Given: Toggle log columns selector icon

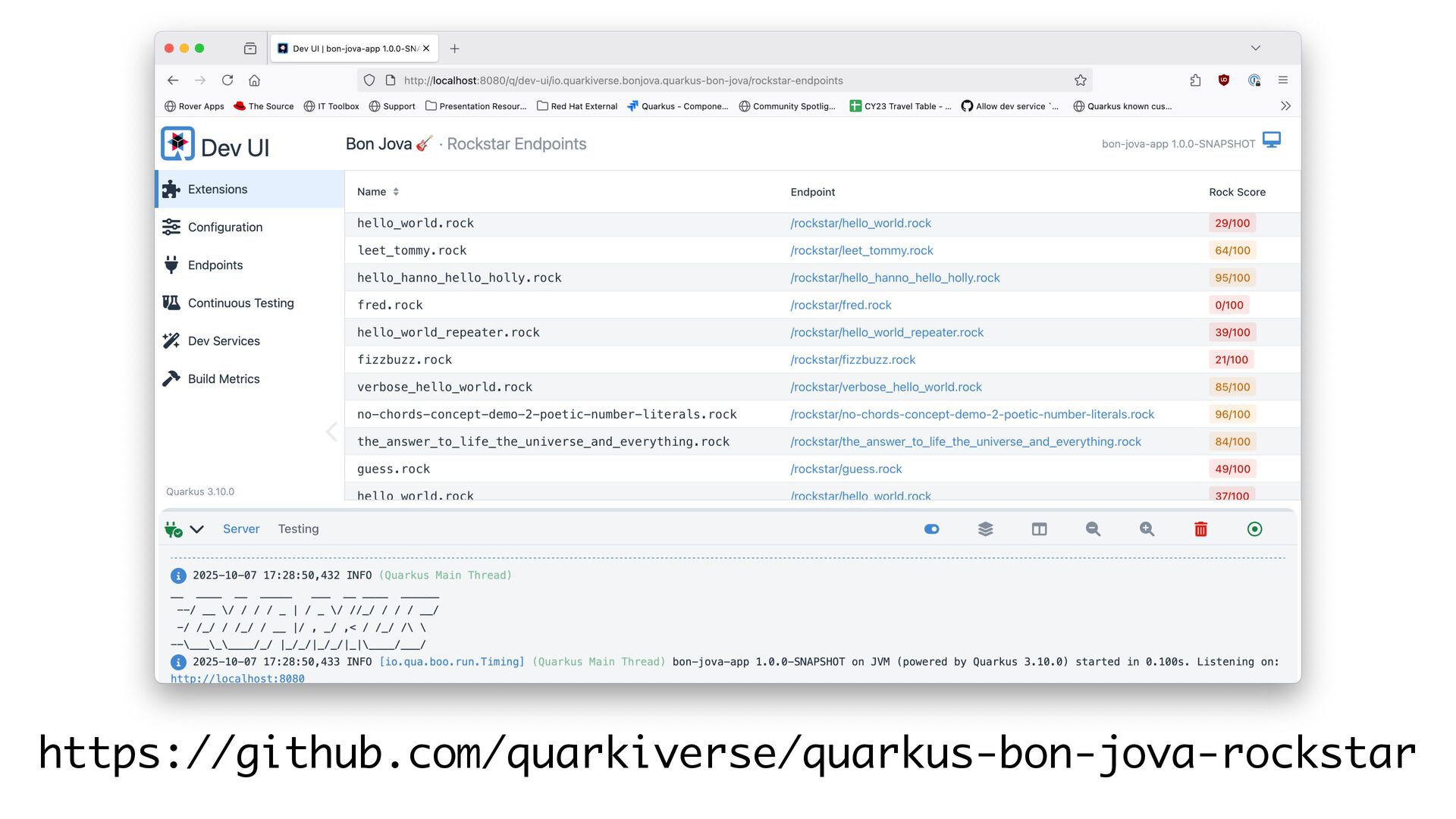Looking at the screenshot, I should [x=1039, y=529].
